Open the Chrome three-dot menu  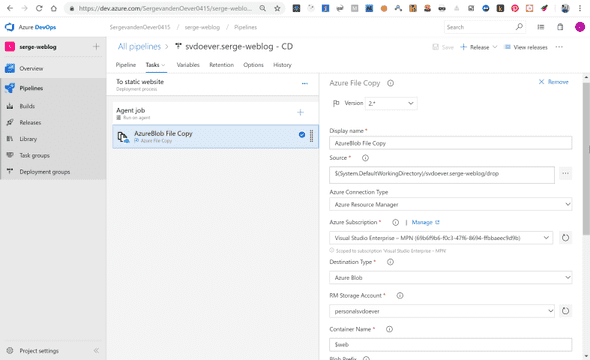click(x=580, y=8)
